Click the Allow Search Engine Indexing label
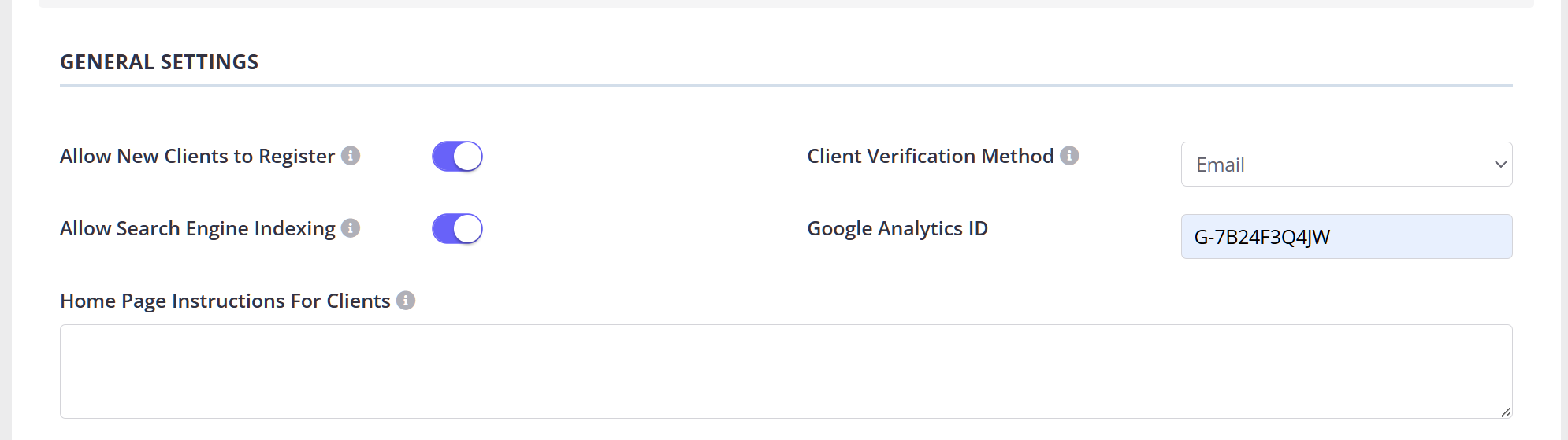The width and height of the screenshot is (1568, 440). click(x=197, y=228)
